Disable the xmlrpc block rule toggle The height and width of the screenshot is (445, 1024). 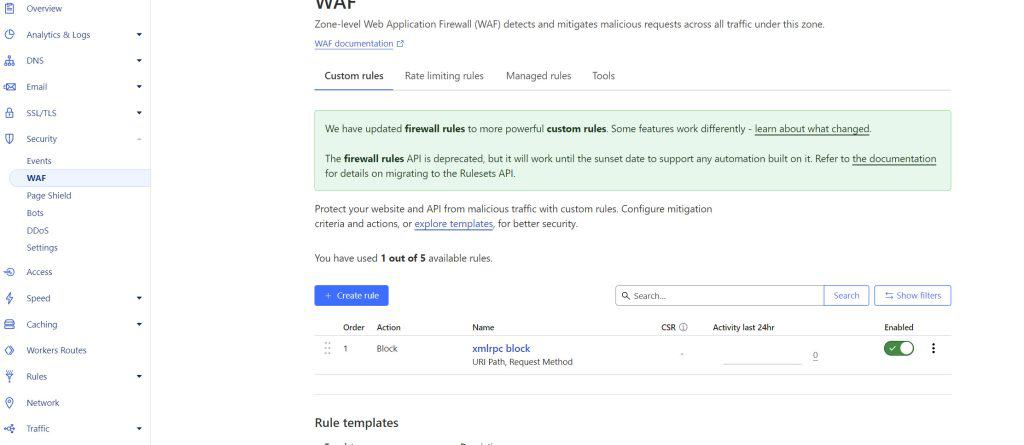click(x=898, y=349)
